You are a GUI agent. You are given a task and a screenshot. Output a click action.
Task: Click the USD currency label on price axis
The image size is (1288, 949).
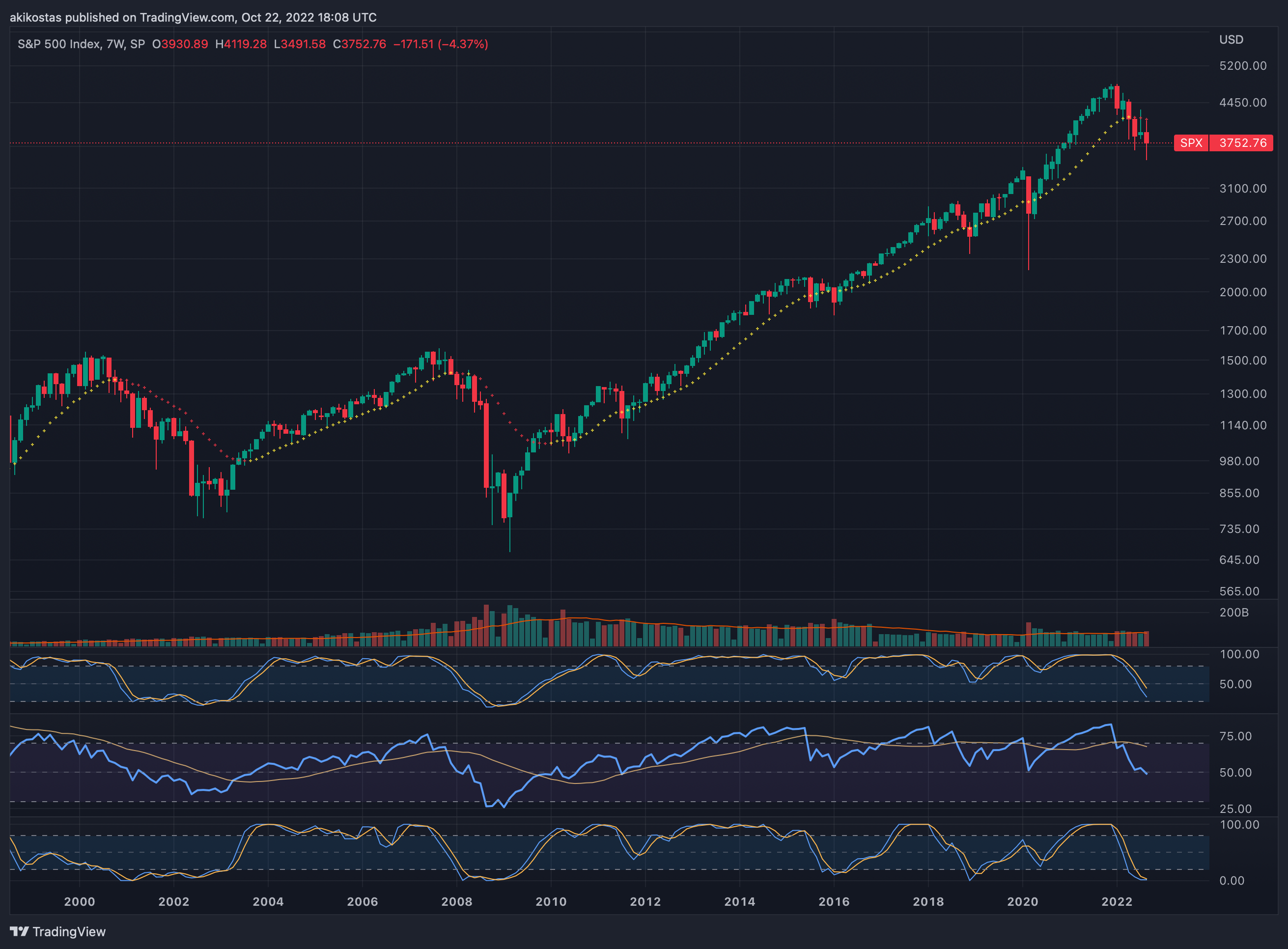click(1231, 40)
